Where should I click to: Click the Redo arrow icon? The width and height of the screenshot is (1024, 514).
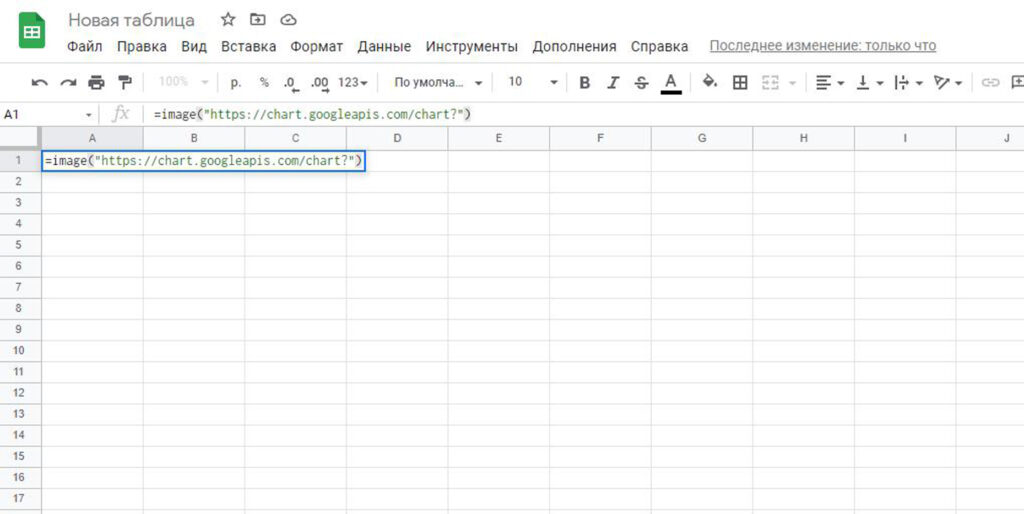[68, 82]
